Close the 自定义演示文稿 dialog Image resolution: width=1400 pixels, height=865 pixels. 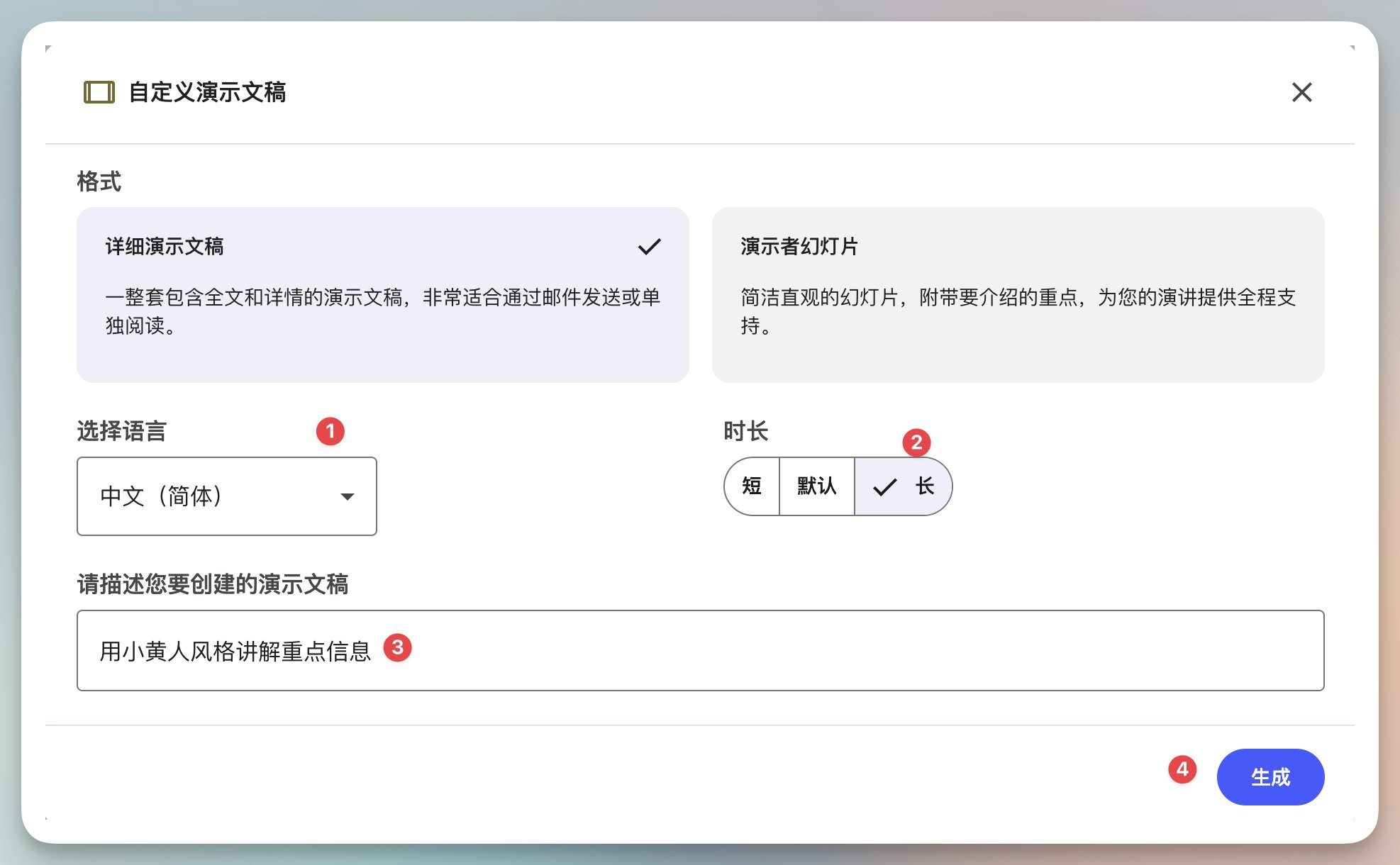(1301, 92)
